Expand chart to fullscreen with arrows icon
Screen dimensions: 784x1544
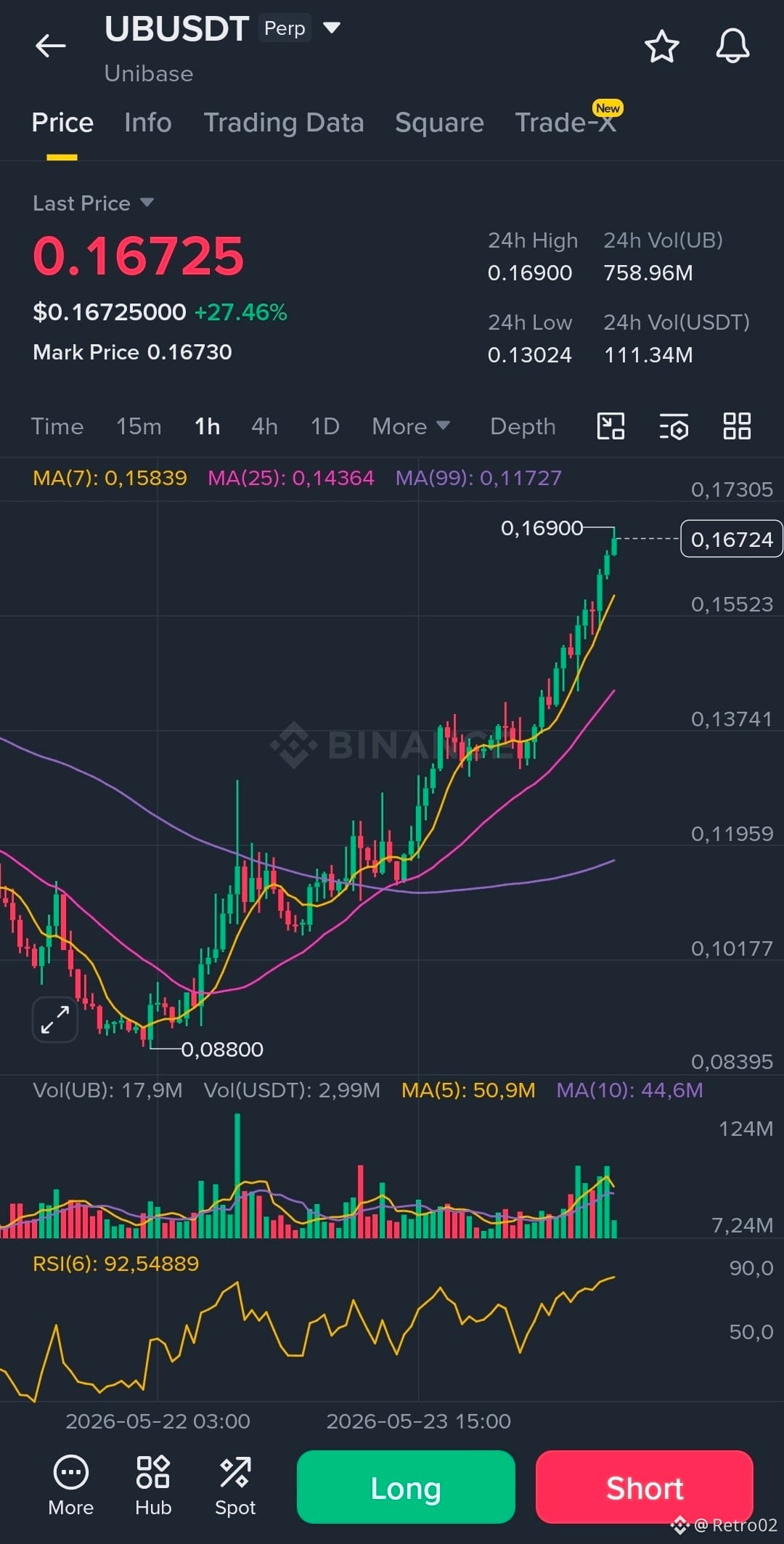(55, 1020)
